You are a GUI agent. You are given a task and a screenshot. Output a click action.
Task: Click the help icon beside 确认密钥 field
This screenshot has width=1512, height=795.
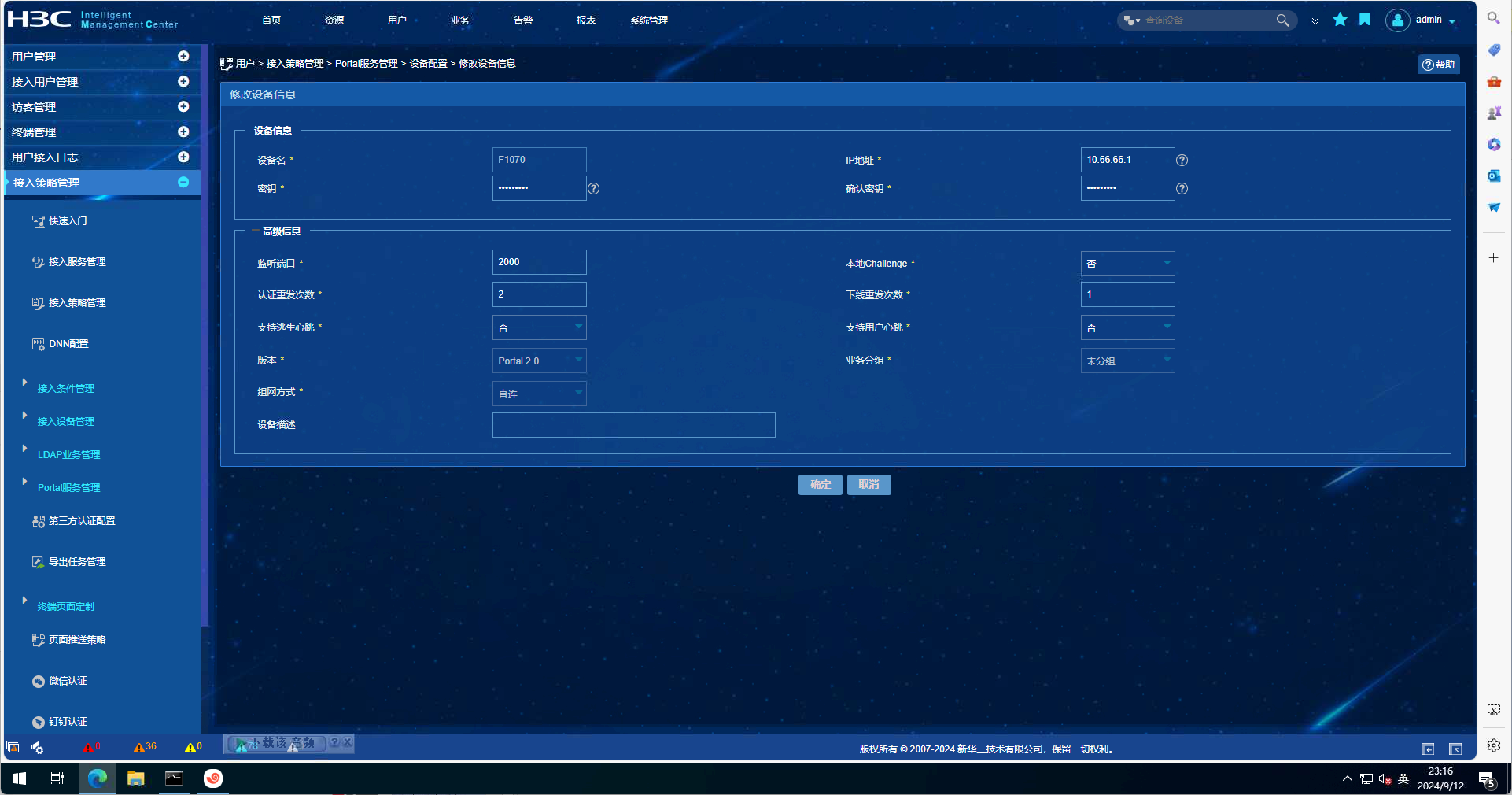[1182, 189]
